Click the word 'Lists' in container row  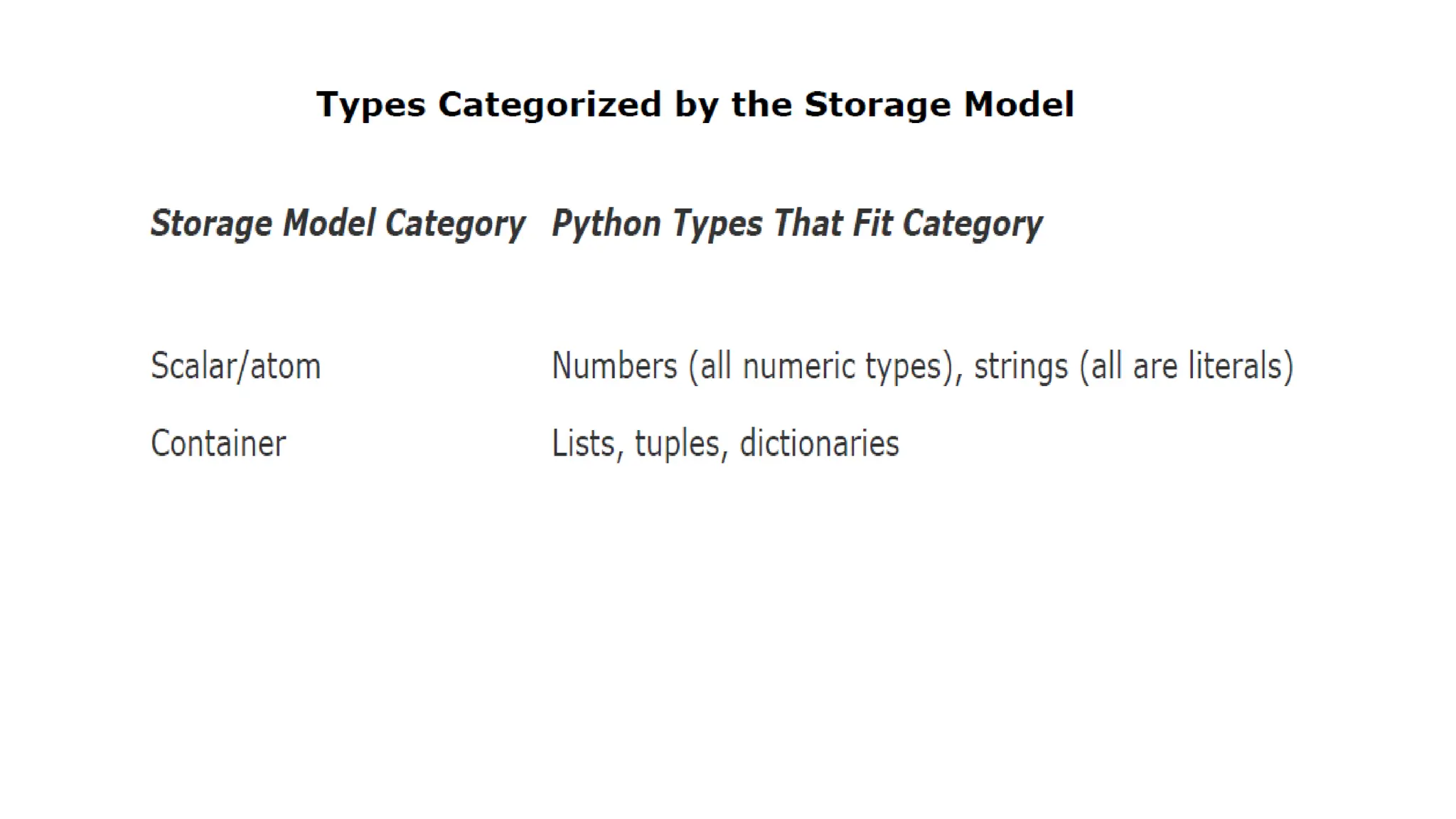pos(583,444)
